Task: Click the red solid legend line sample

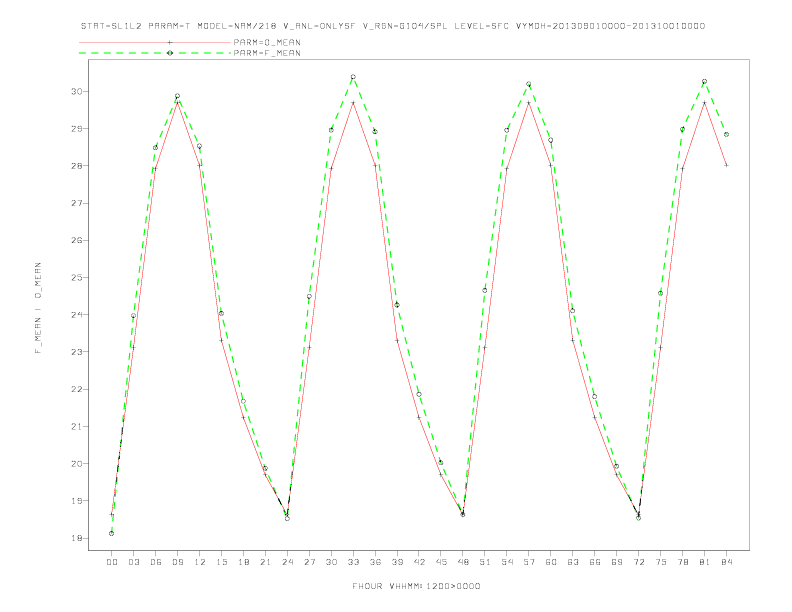Action: click(155, 42)
